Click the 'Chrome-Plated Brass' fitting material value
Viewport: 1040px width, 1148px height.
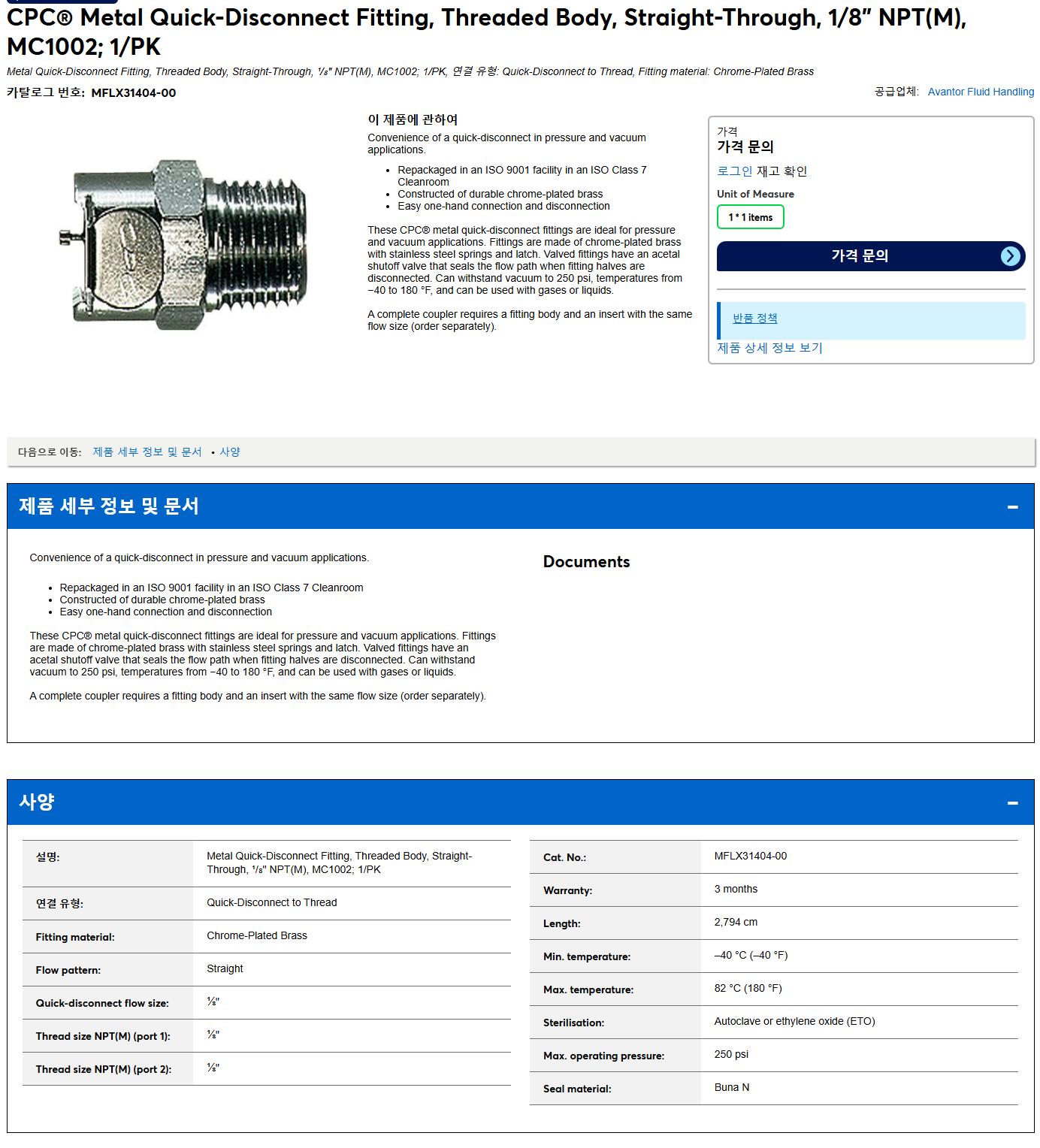click(257, 935)
